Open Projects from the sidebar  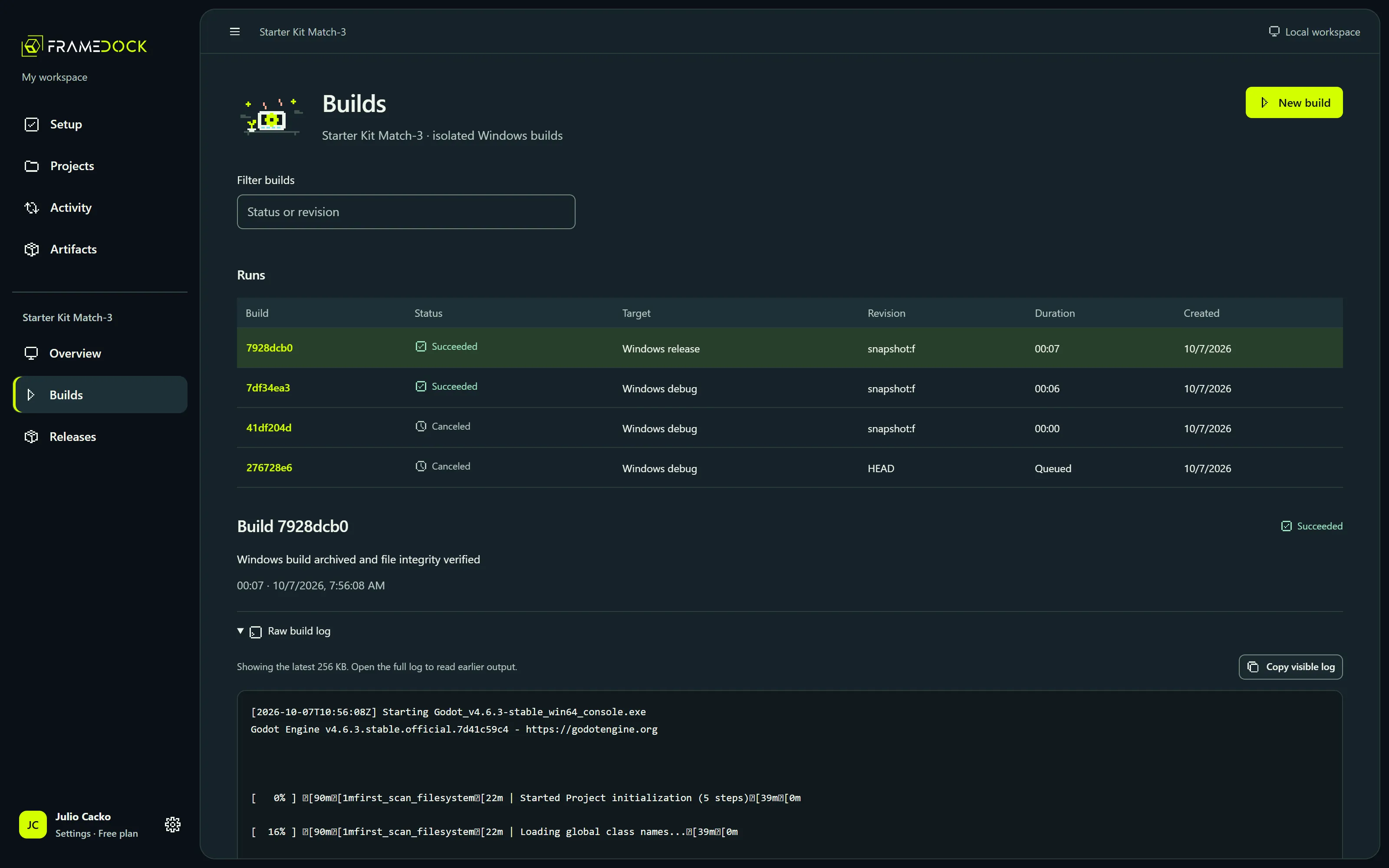(x=100, y=166)
